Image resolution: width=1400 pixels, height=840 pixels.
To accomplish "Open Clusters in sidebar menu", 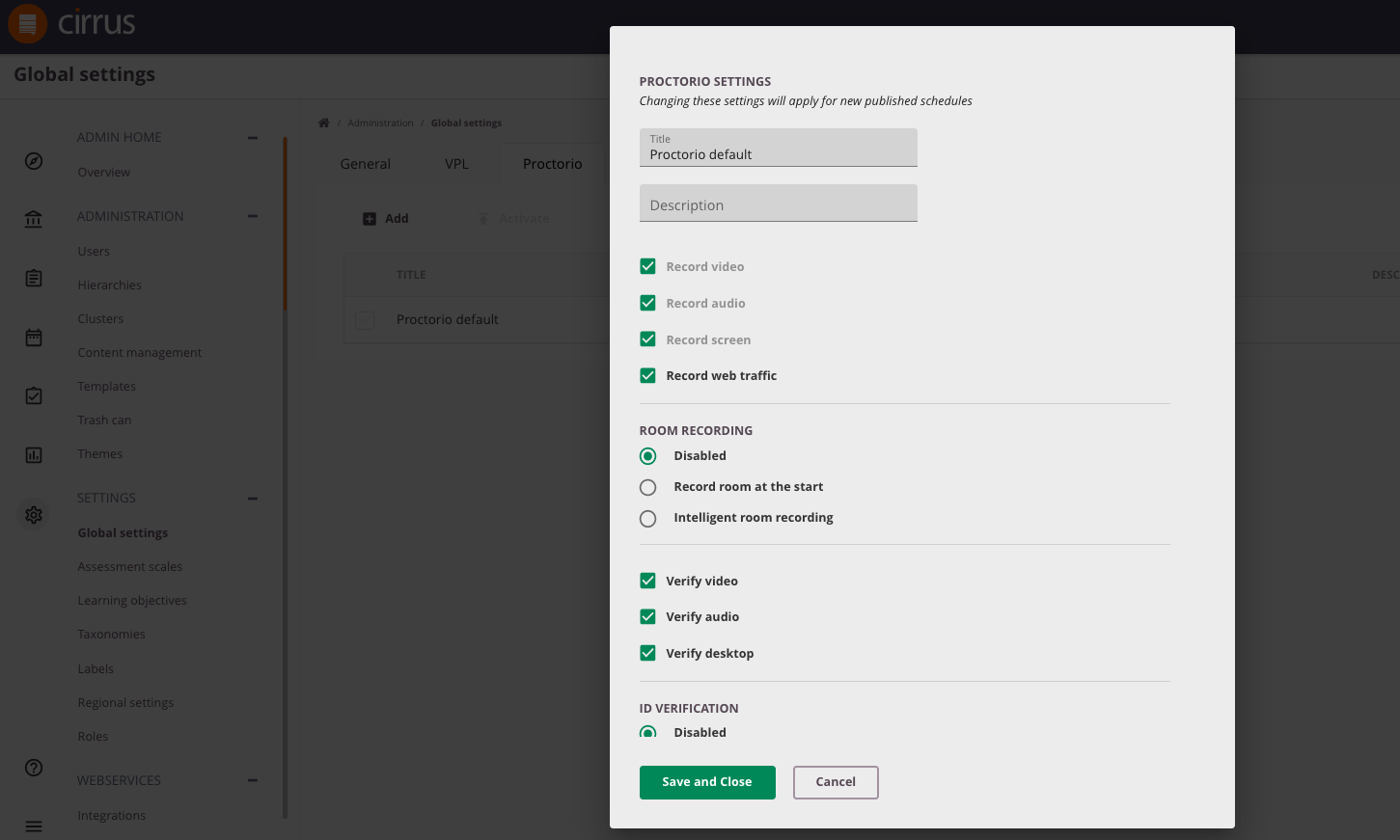I will [100, 319].
